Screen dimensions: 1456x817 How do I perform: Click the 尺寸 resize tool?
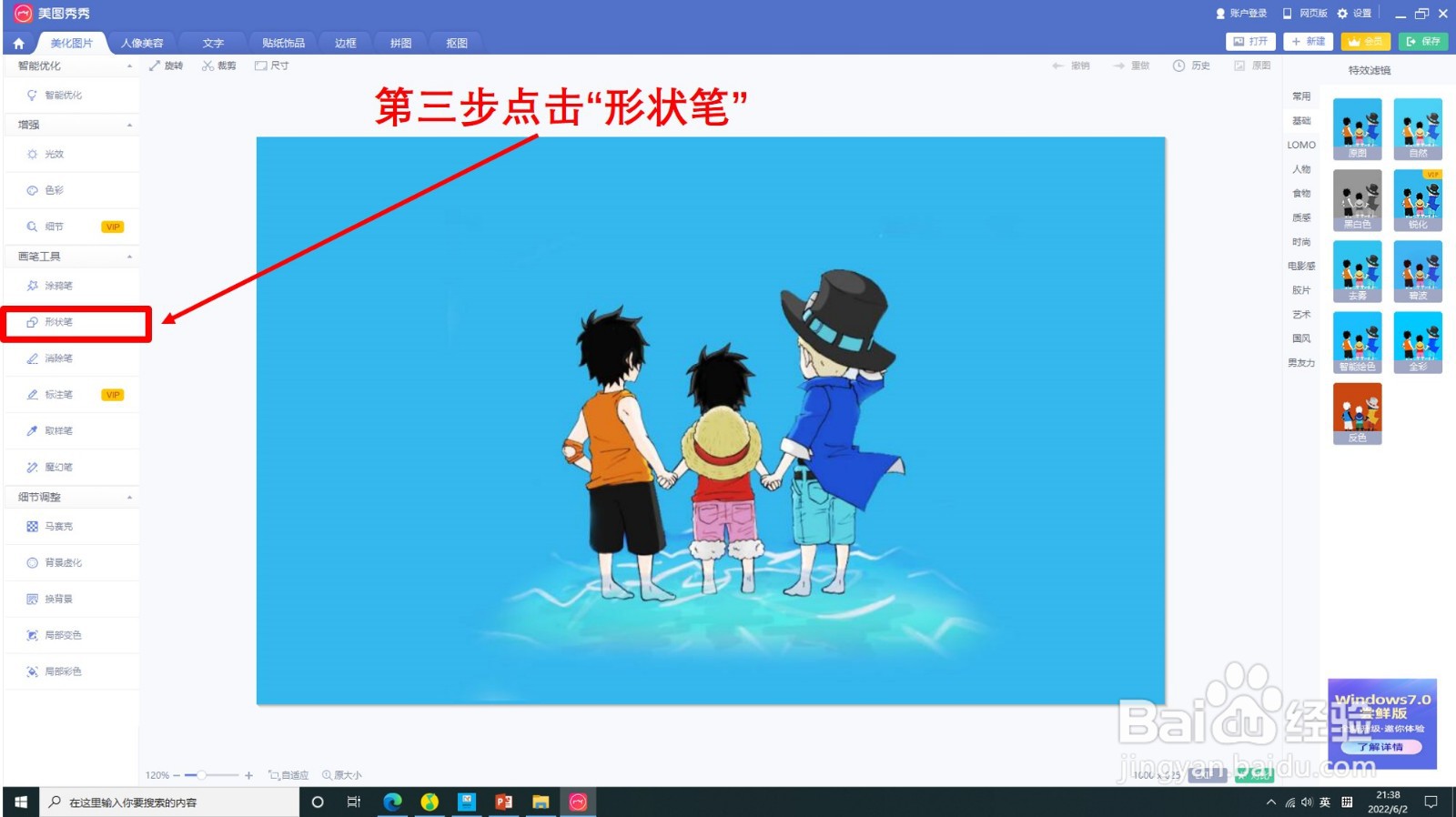click(x=272, y=66)
